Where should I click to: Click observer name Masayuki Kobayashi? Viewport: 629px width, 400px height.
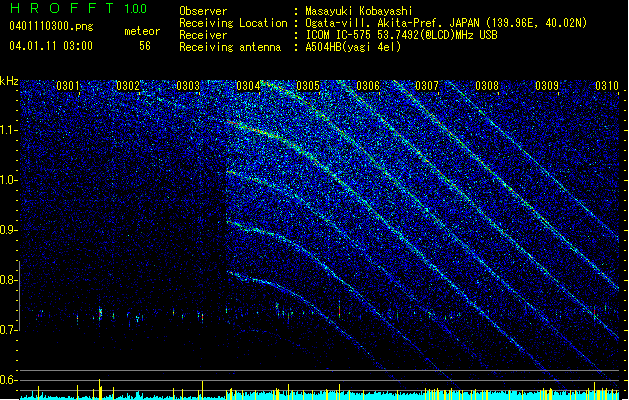(358, 11)
